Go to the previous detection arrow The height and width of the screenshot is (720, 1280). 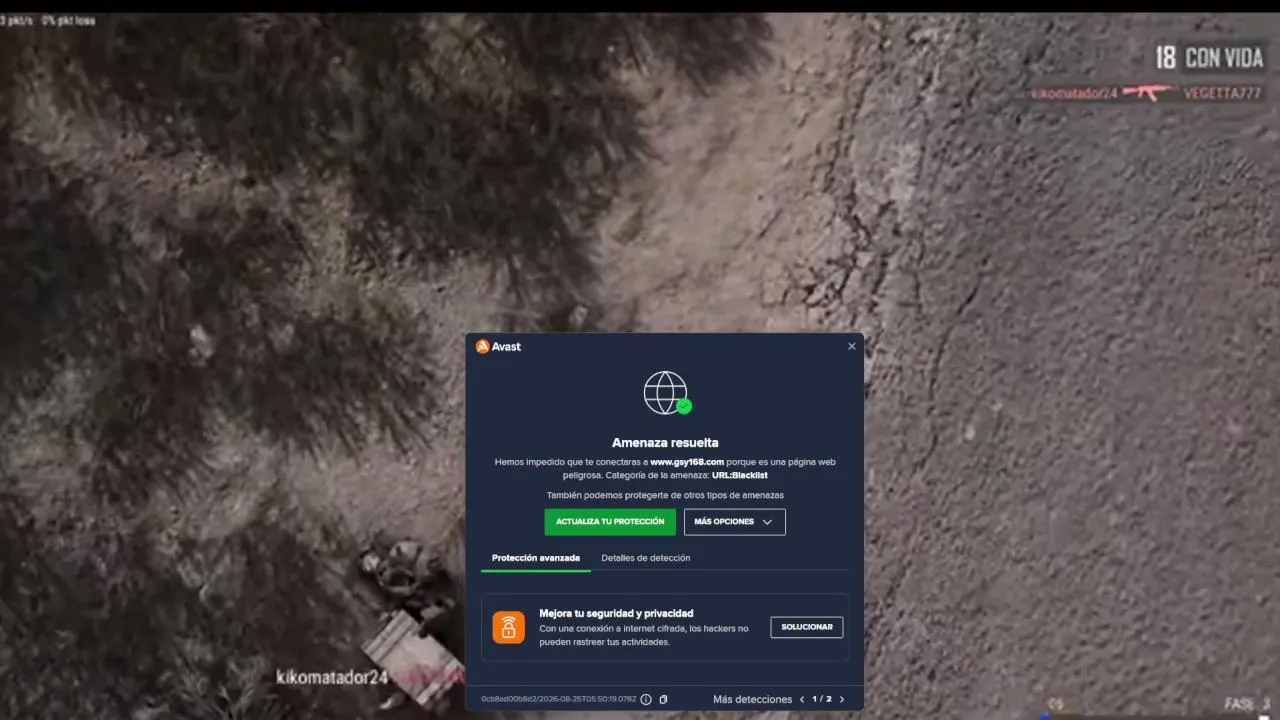click(x=802, y=700)
